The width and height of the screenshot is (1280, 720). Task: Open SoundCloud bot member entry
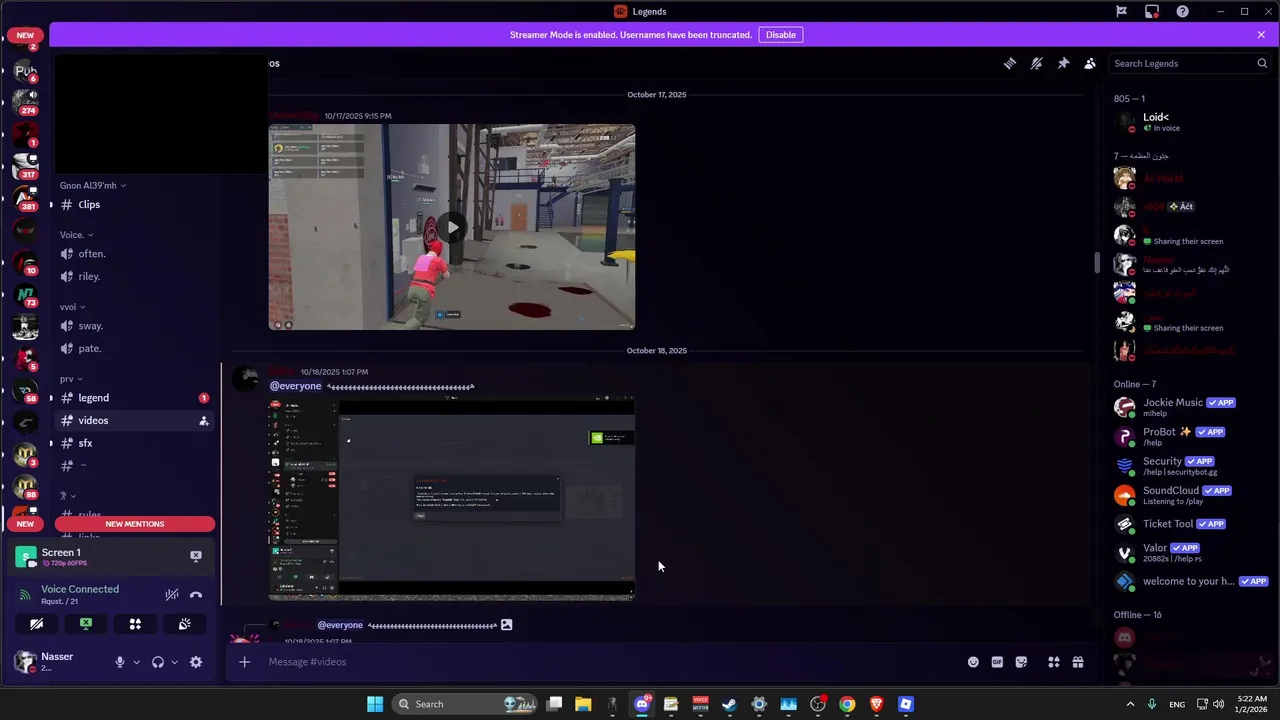pyautogui.click(x=1190, y=495)
